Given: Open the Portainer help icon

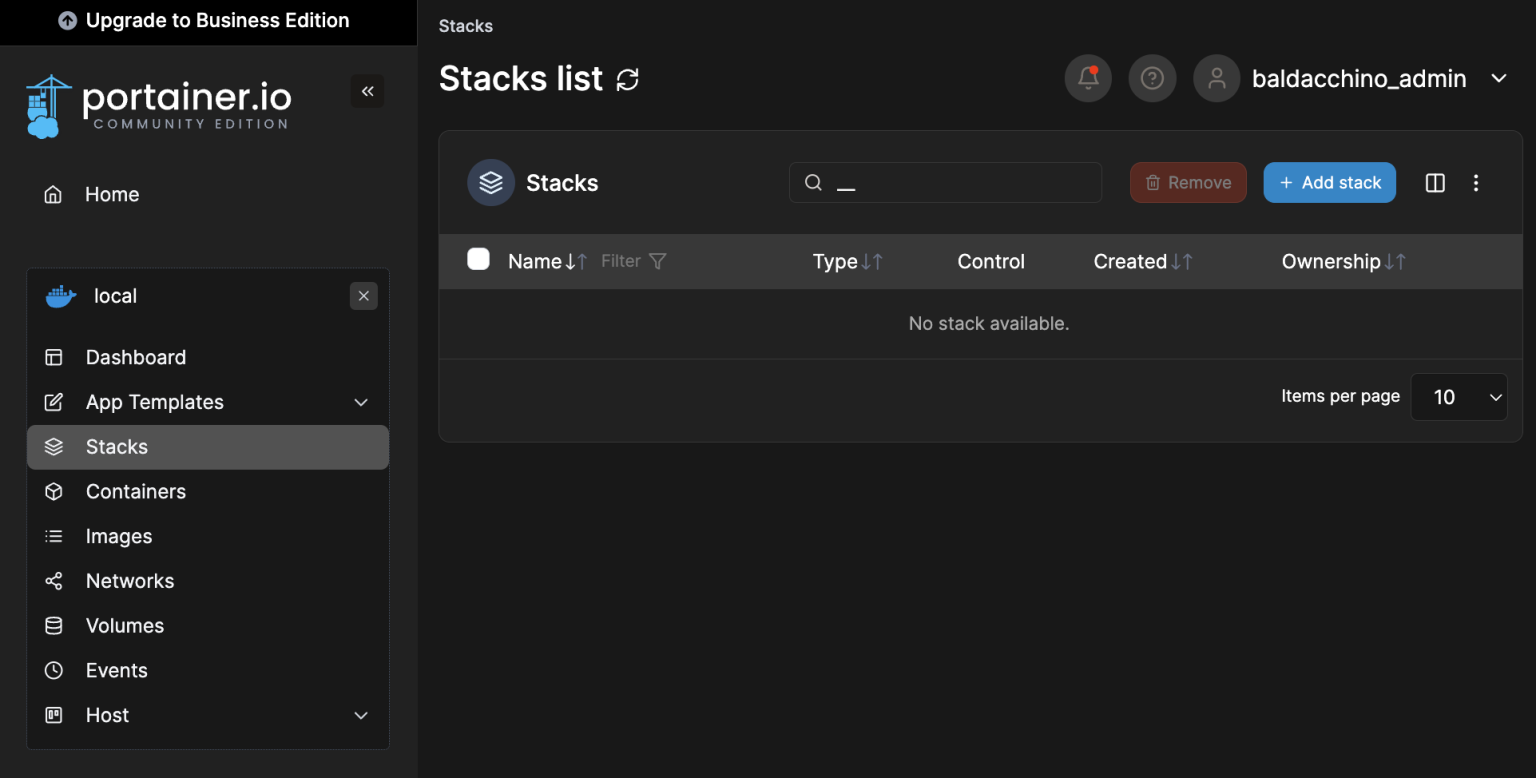Looking at the screenshot, I should pyautogui.click(x=1152, y=78).
